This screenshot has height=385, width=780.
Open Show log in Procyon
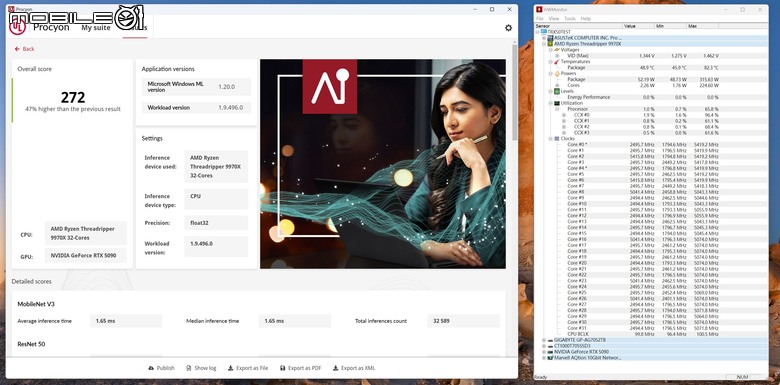201,368
